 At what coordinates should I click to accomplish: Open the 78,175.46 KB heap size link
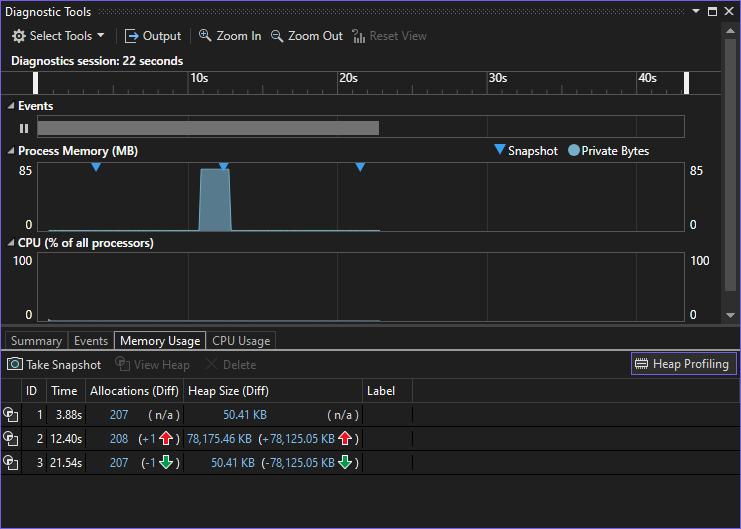(x=219, y=439)
